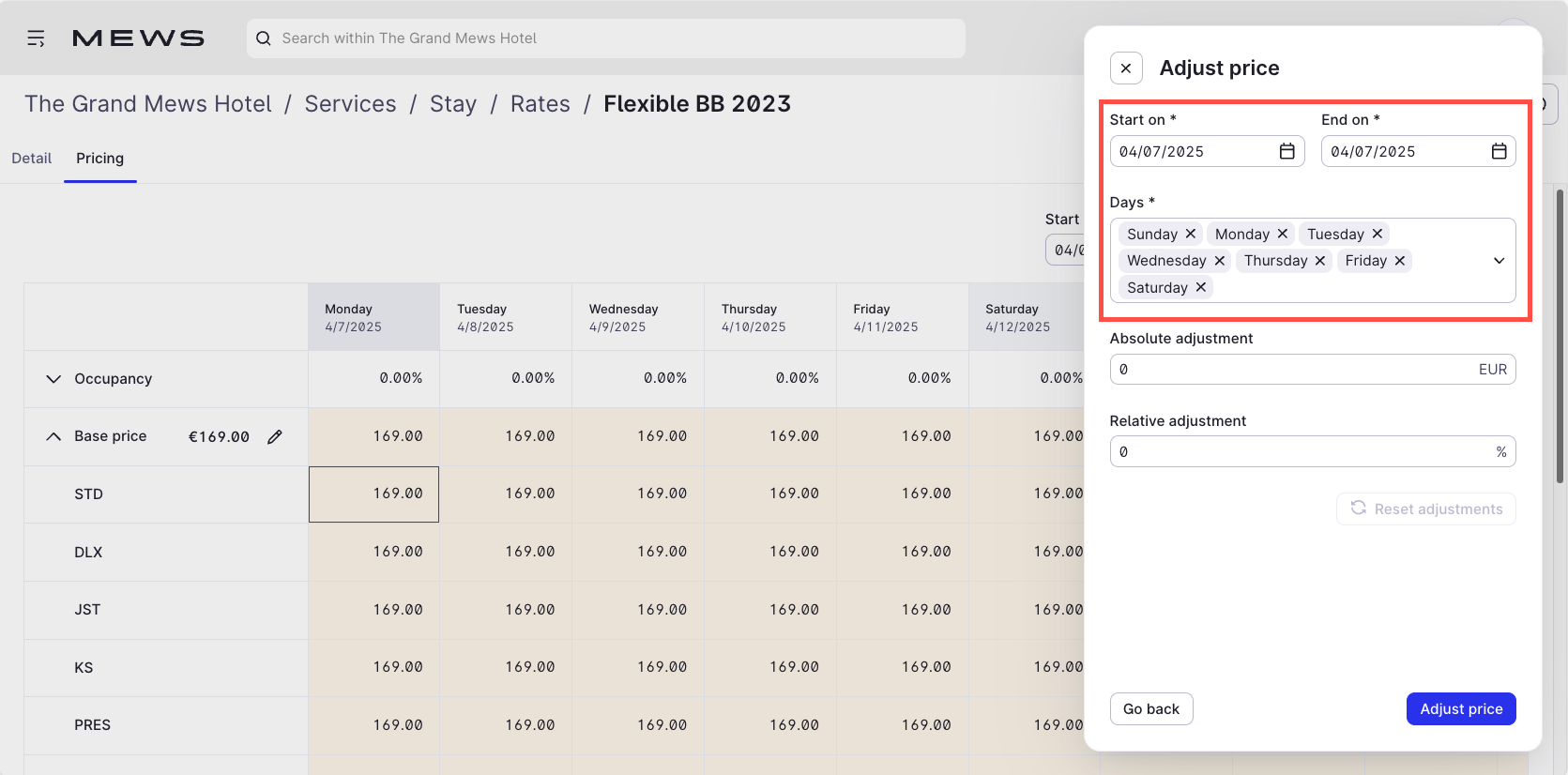The image size is (1568, 775).
Task: Click the PRES row label
Action: click(92, 725)
